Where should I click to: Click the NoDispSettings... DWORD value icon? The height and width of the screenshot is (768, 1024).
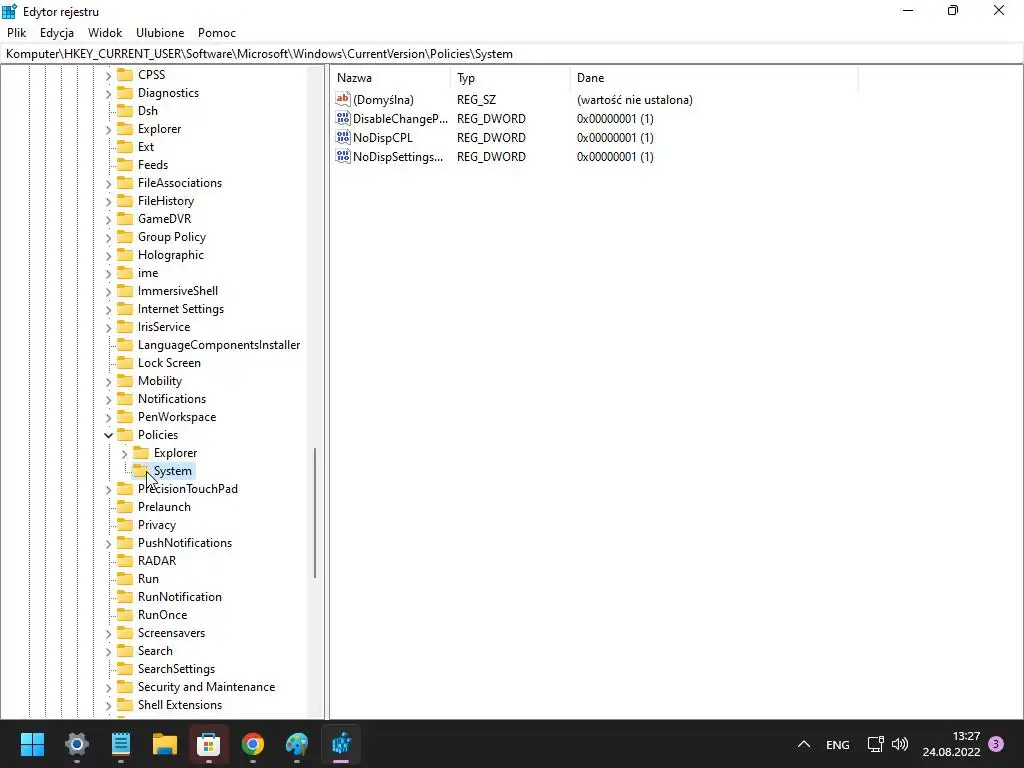(343, 156)
